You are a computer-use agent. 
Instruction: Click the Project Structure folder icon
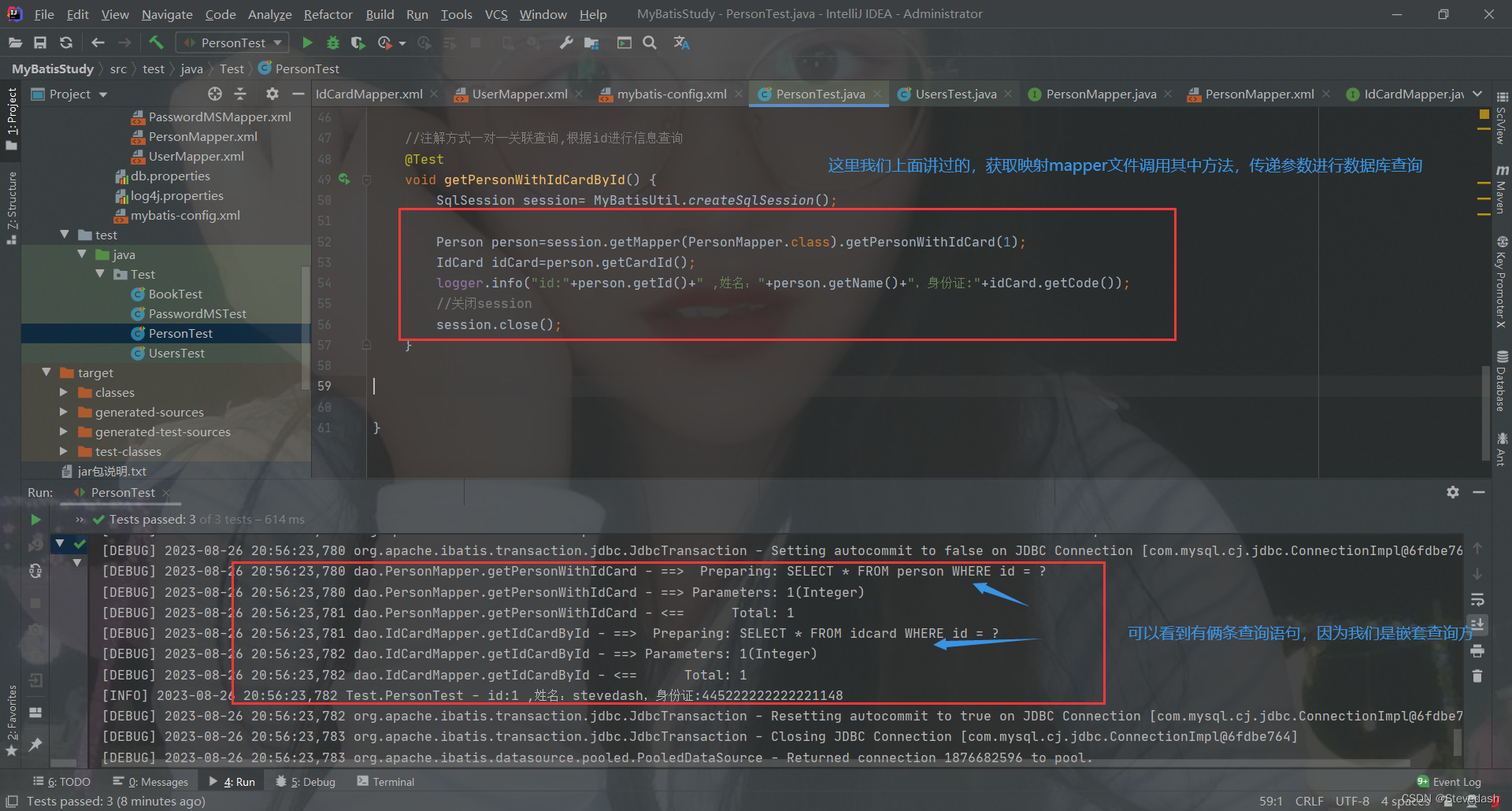pos(591,43)
